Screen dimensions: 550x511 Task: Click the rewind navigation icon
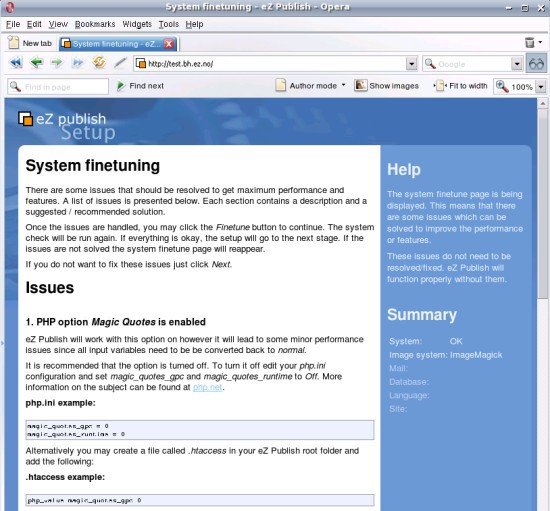tap(16, 63)
